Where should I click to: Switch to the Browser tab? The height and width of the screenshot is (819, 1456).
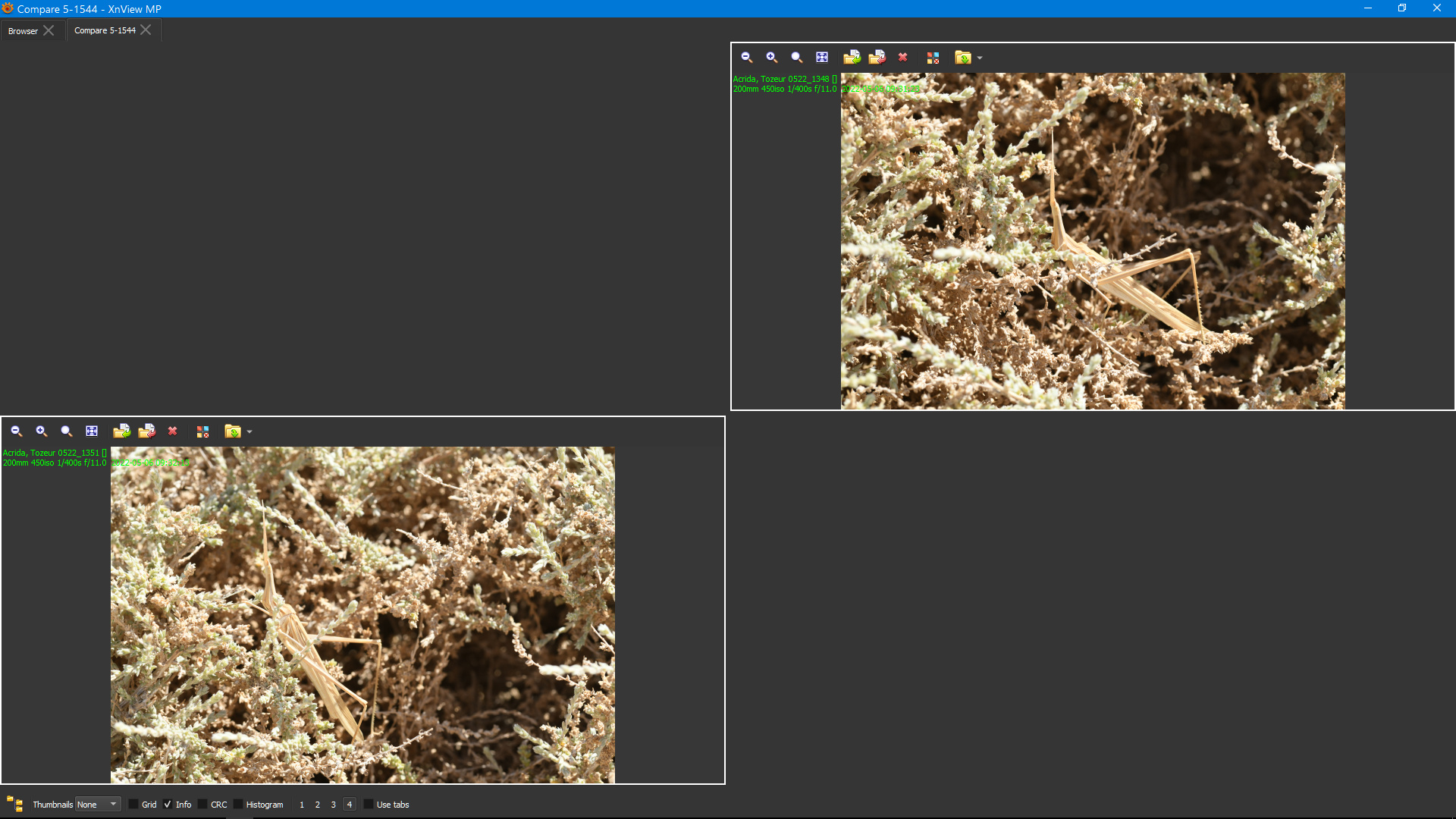[x=23, y=31]
